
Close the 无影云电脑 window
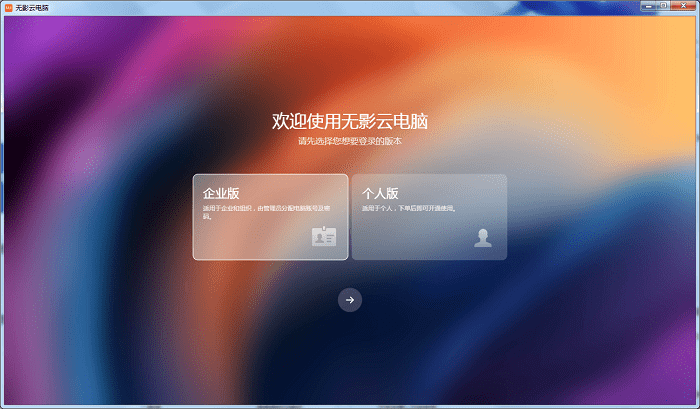(683, 6)
